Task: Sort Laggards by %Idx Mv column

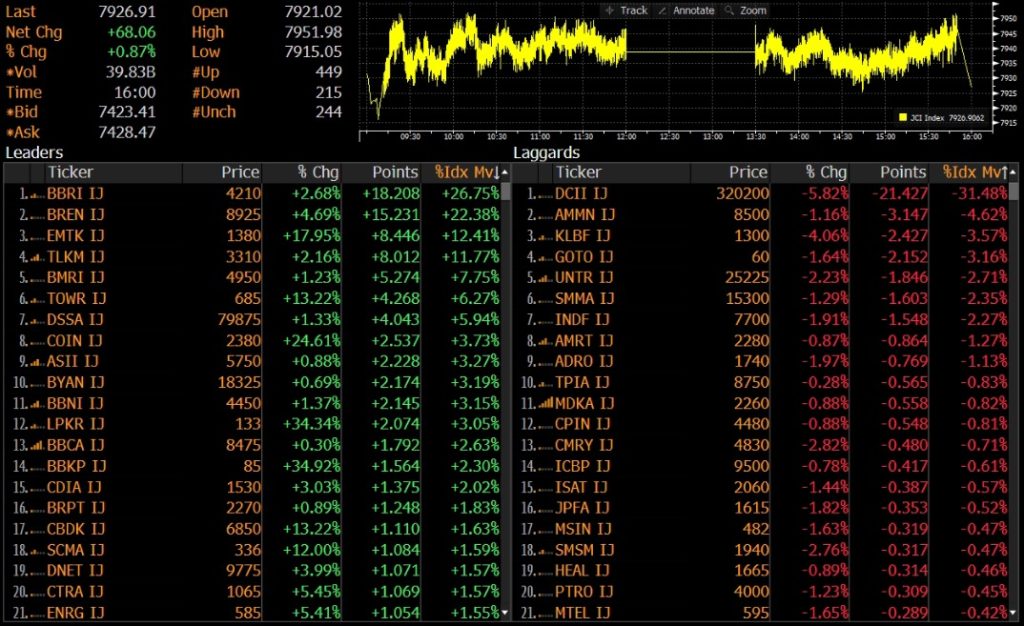Action: coord(975,172)
